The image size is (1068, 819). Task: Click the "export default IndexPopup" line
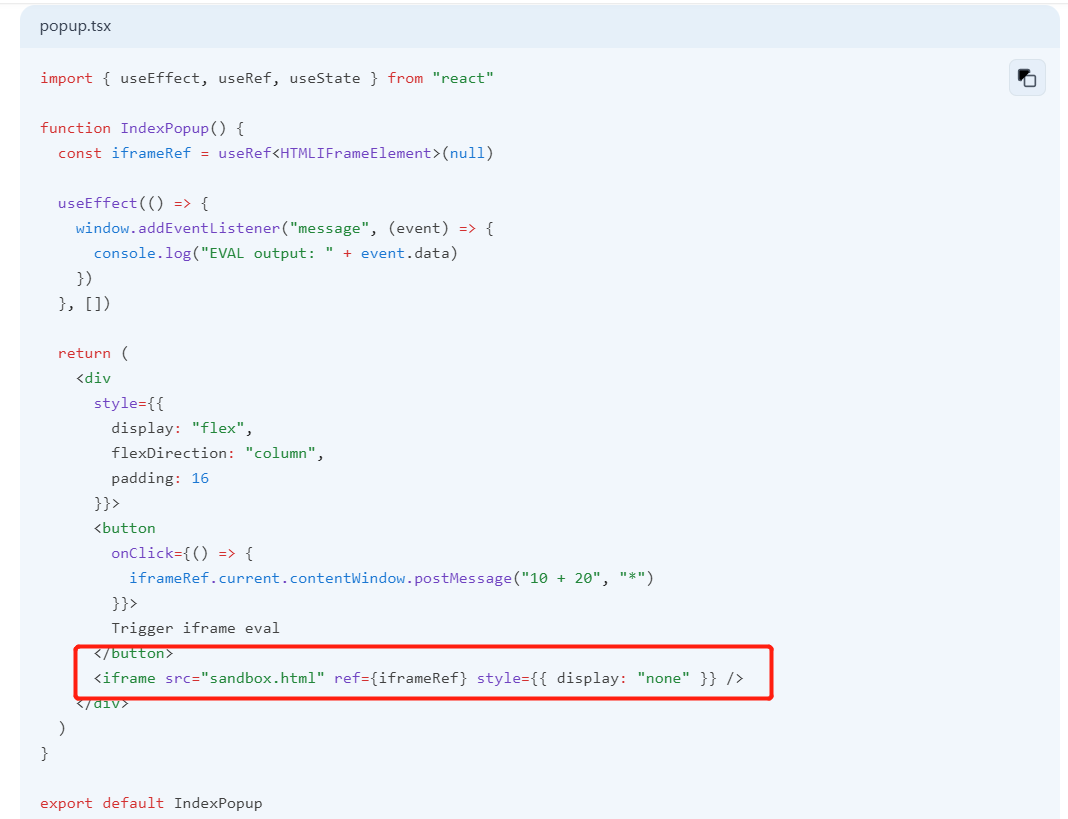click(x=151, y=803)
